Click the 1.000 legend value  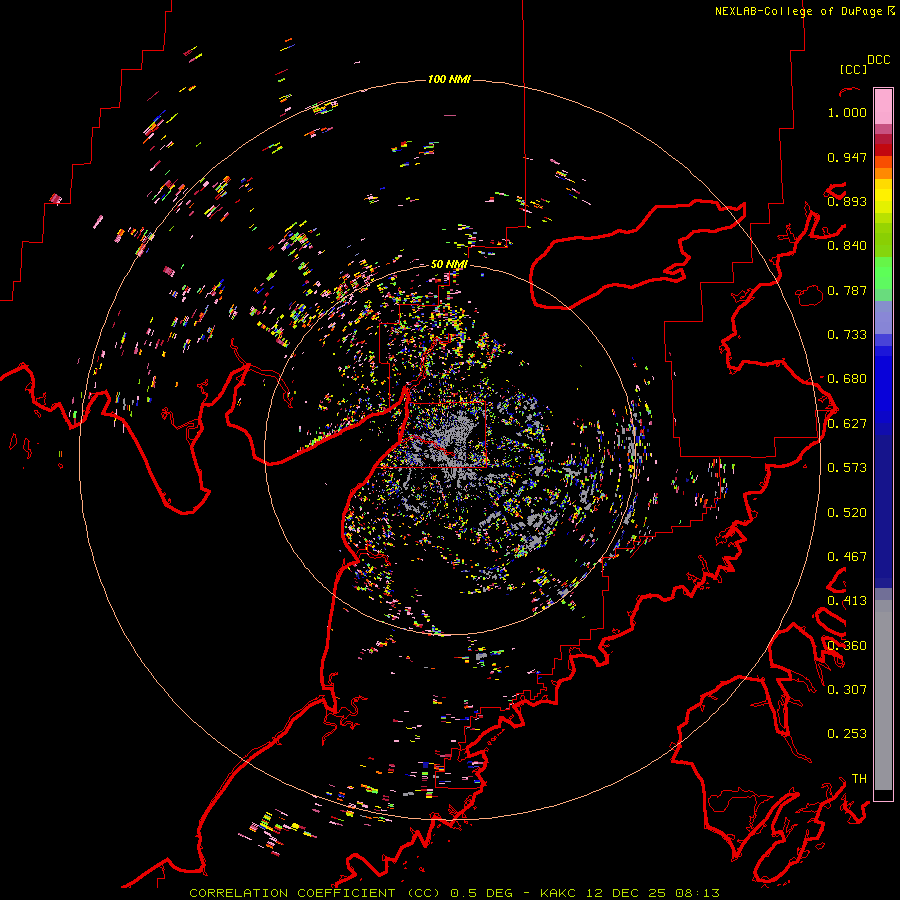pos(847,112)
